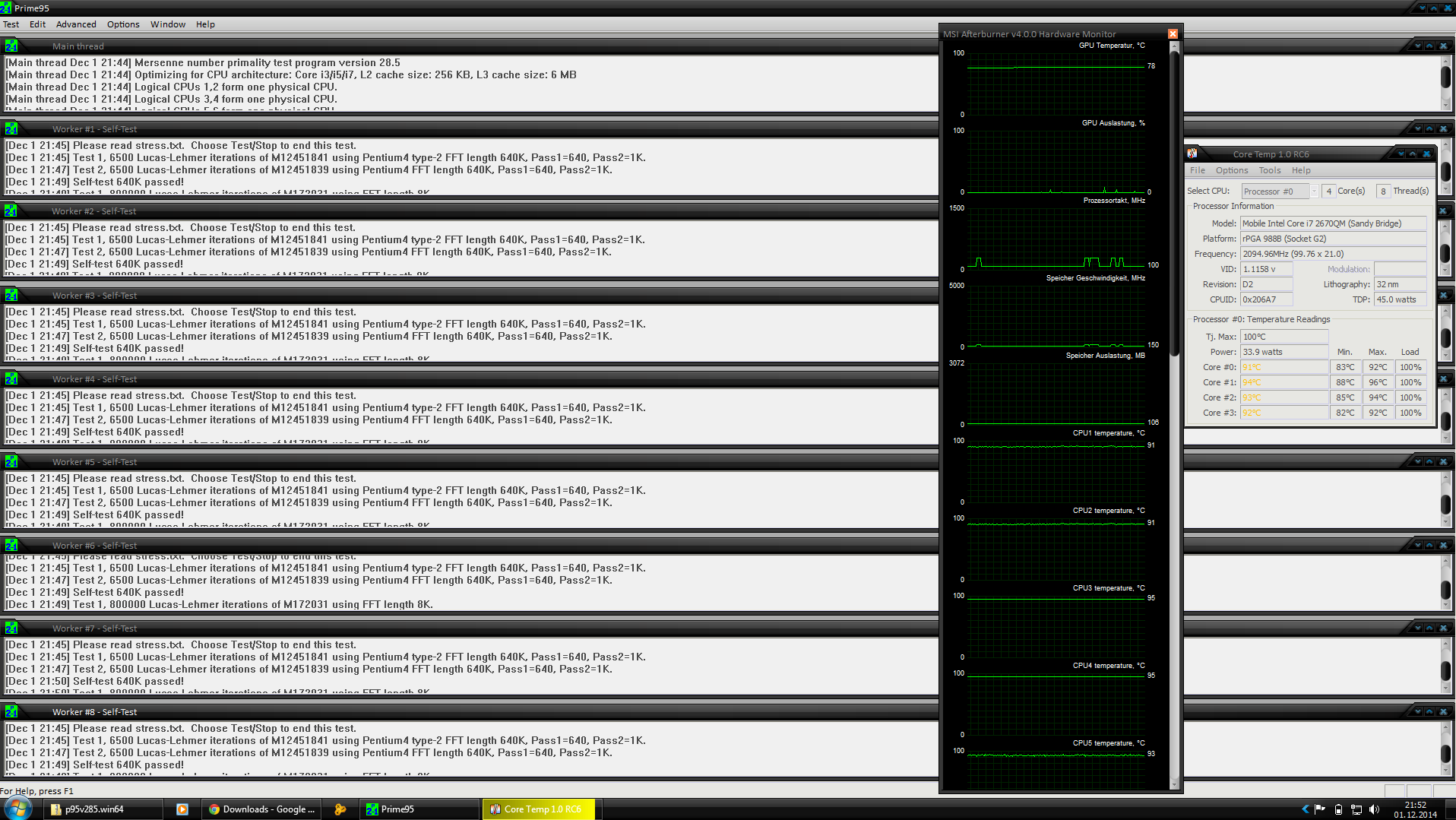Click the Core #0 temperature reading
Image resolution: width=1456 pixels, height=820 pixels.
tap(1284, 367)
